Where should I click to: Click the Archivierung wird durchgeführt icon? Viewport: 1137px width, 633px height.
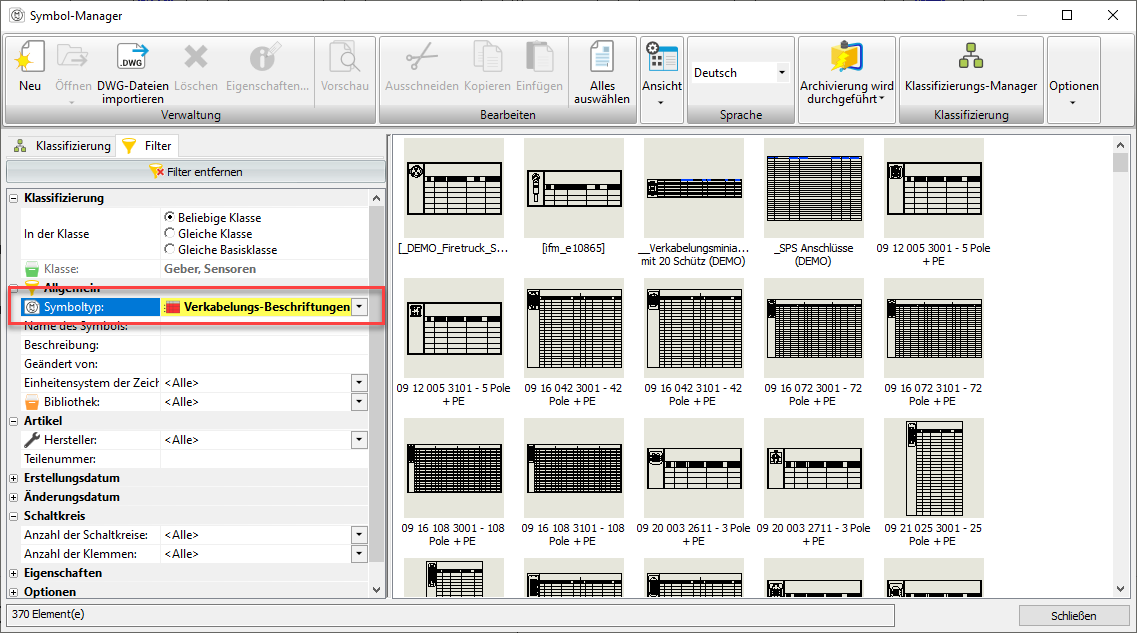click(846, 58)
